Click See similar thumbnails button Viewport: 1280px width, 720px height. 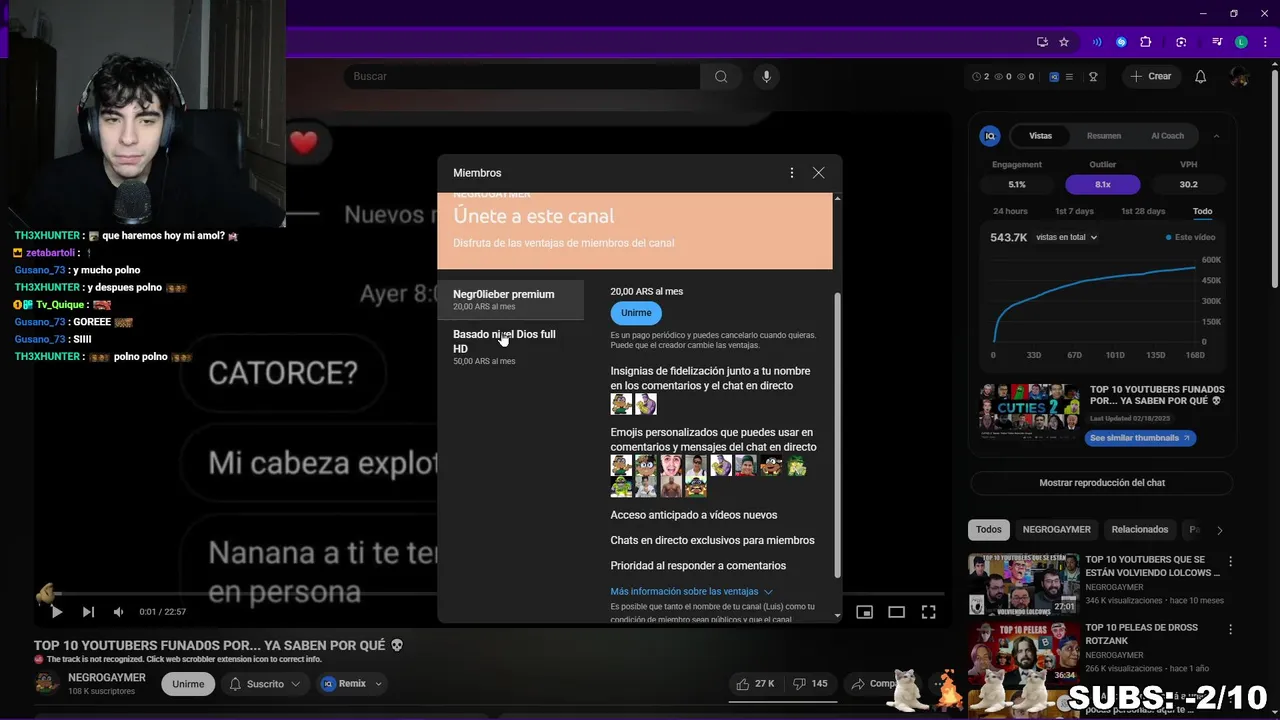pos(1140,438)
